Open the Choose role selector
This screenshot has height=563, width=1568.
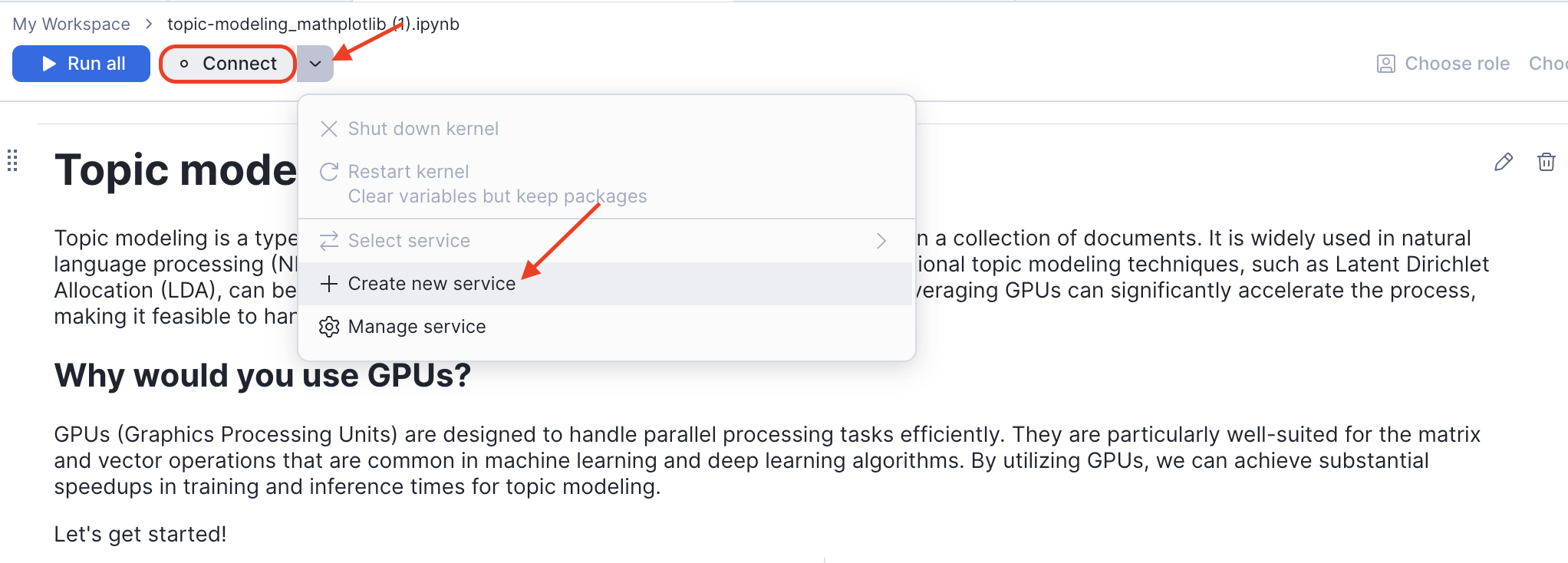[x=1456, y=64]
